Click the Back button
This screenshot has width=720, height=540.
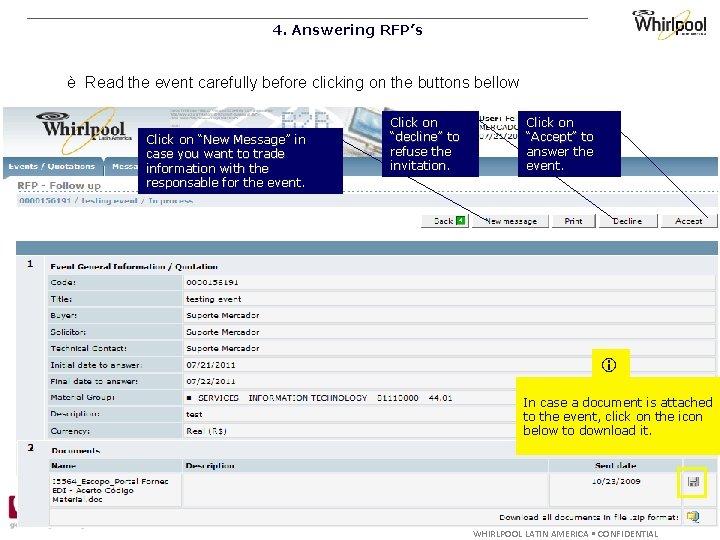click(x=444, y=221)
